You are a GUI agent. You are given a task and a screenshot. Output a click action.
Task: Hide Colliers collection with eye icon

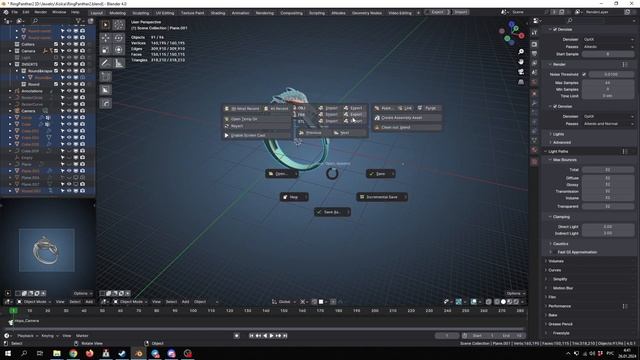coord(69,44)
